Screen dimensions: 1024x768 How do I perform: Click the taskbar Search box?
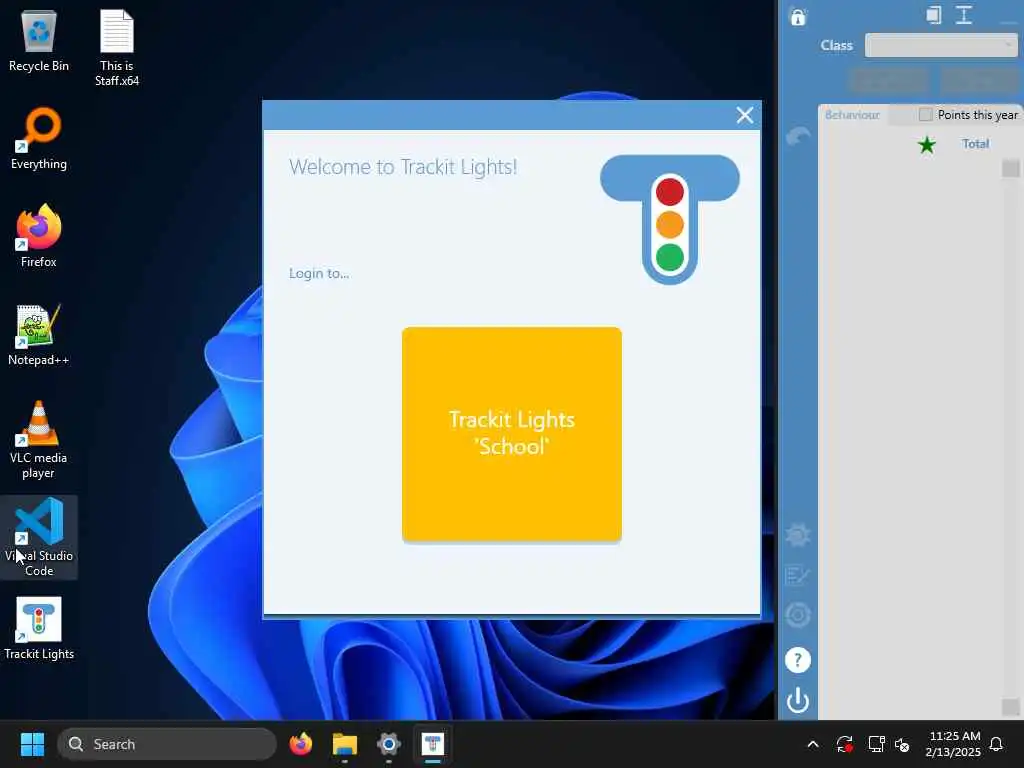pyautogui.click(x=167, y=744)
